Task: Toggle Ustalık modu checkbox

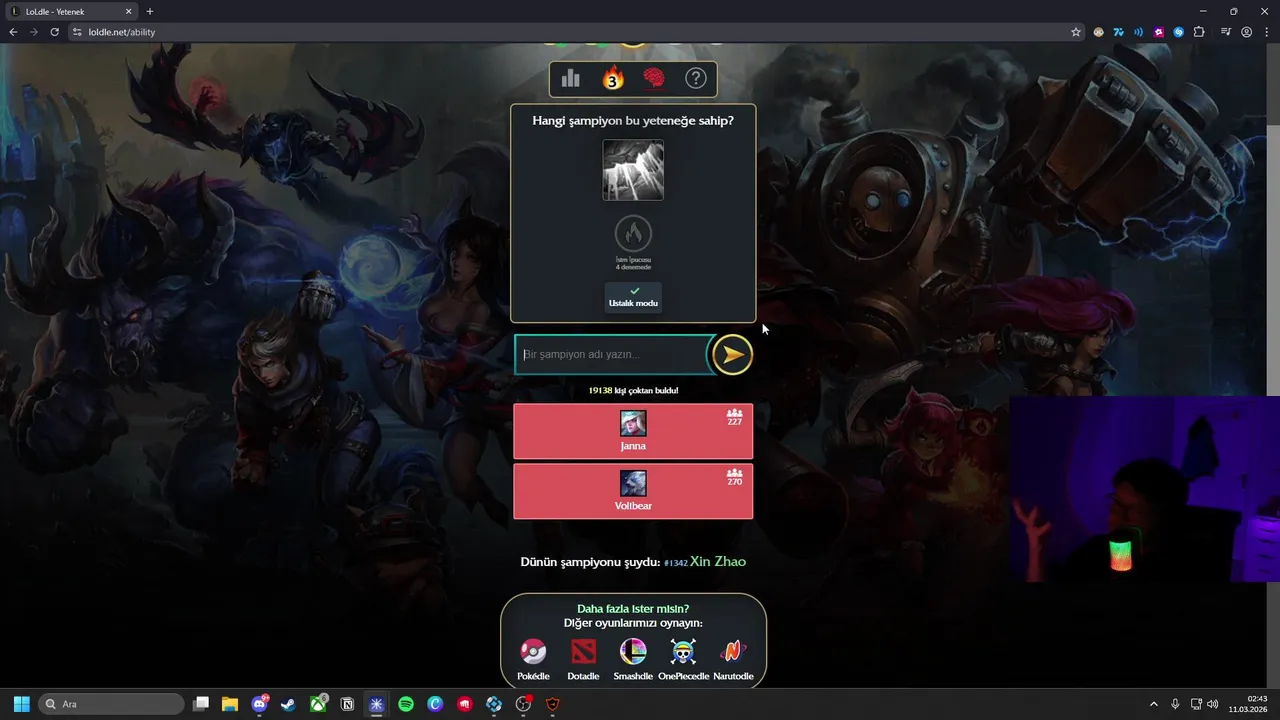Action: pyautogui.click(x=633, y=297)
